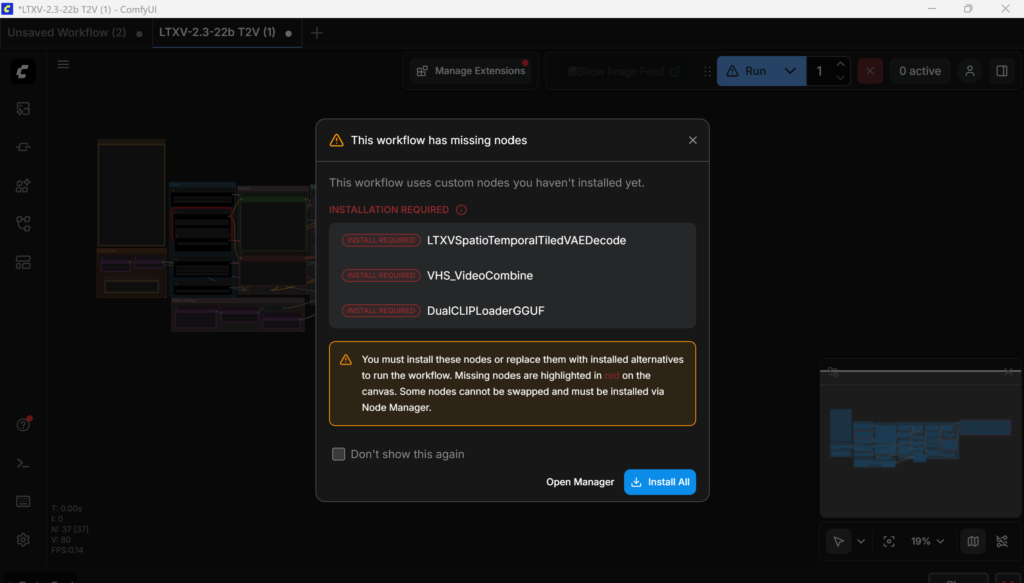1024x583 pixels.
Task: Cancel execution with the red X icon
Action: [x=869, y=70]
